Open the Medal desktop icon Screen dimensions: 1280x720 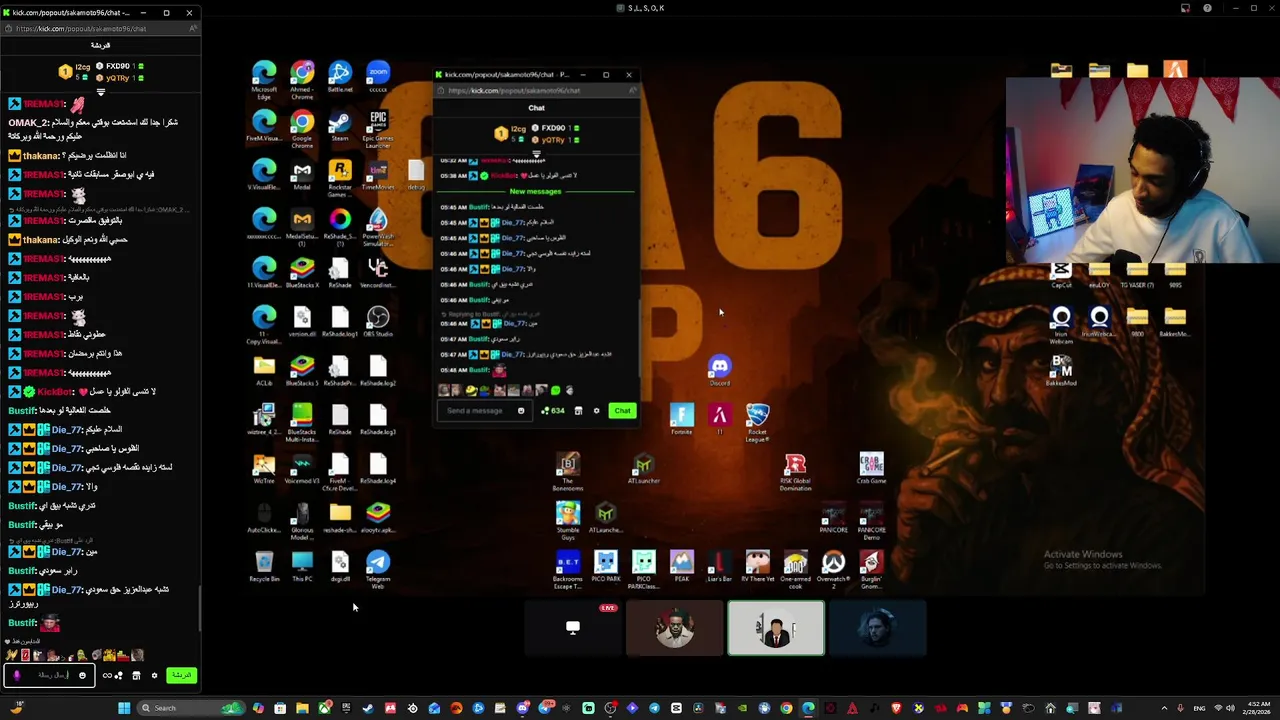point(302,174)
